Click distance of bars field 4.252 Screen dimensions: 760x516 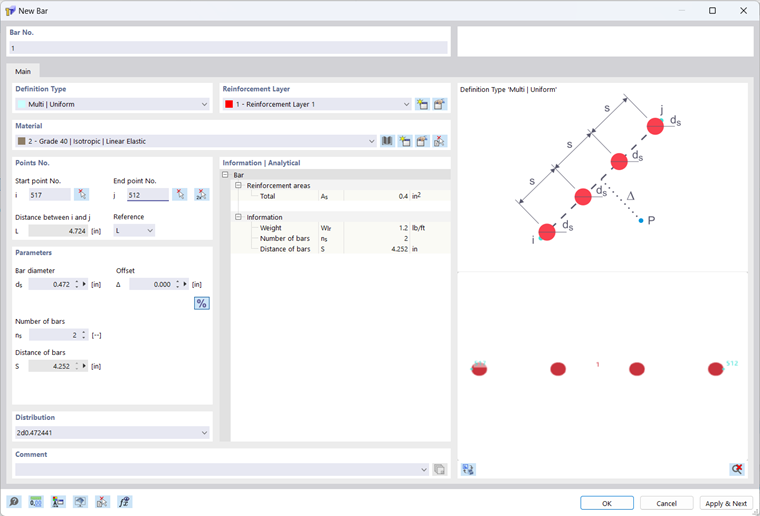(x=51, y=366)
